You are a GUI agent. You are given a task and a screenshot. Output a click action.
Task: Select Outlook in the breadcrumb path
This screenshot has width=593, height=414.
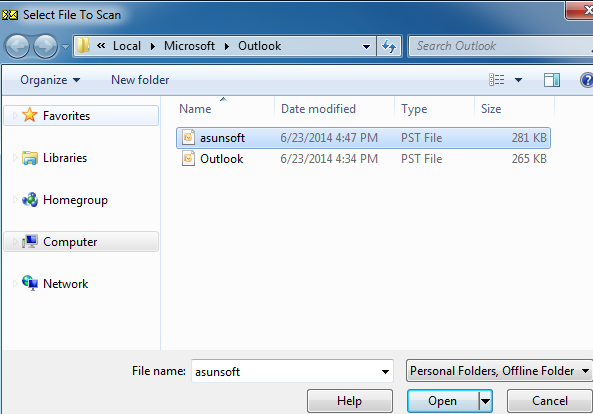pos(259,46)
